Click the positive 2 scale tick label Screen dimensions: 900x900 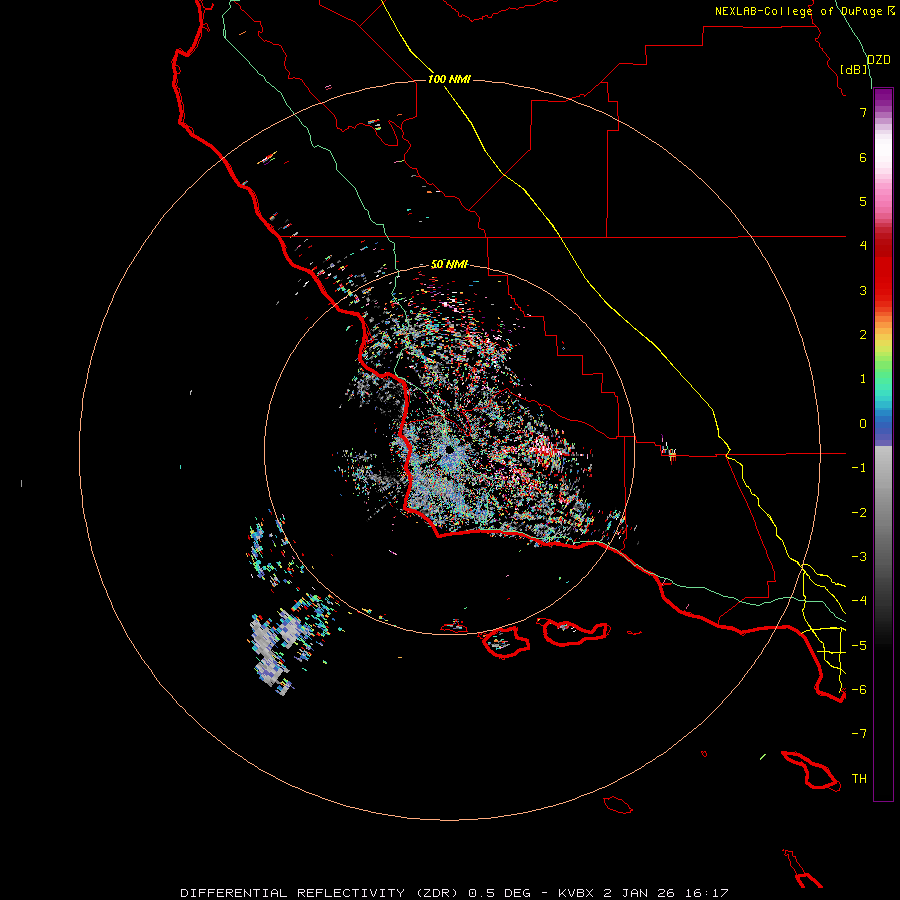863,335
